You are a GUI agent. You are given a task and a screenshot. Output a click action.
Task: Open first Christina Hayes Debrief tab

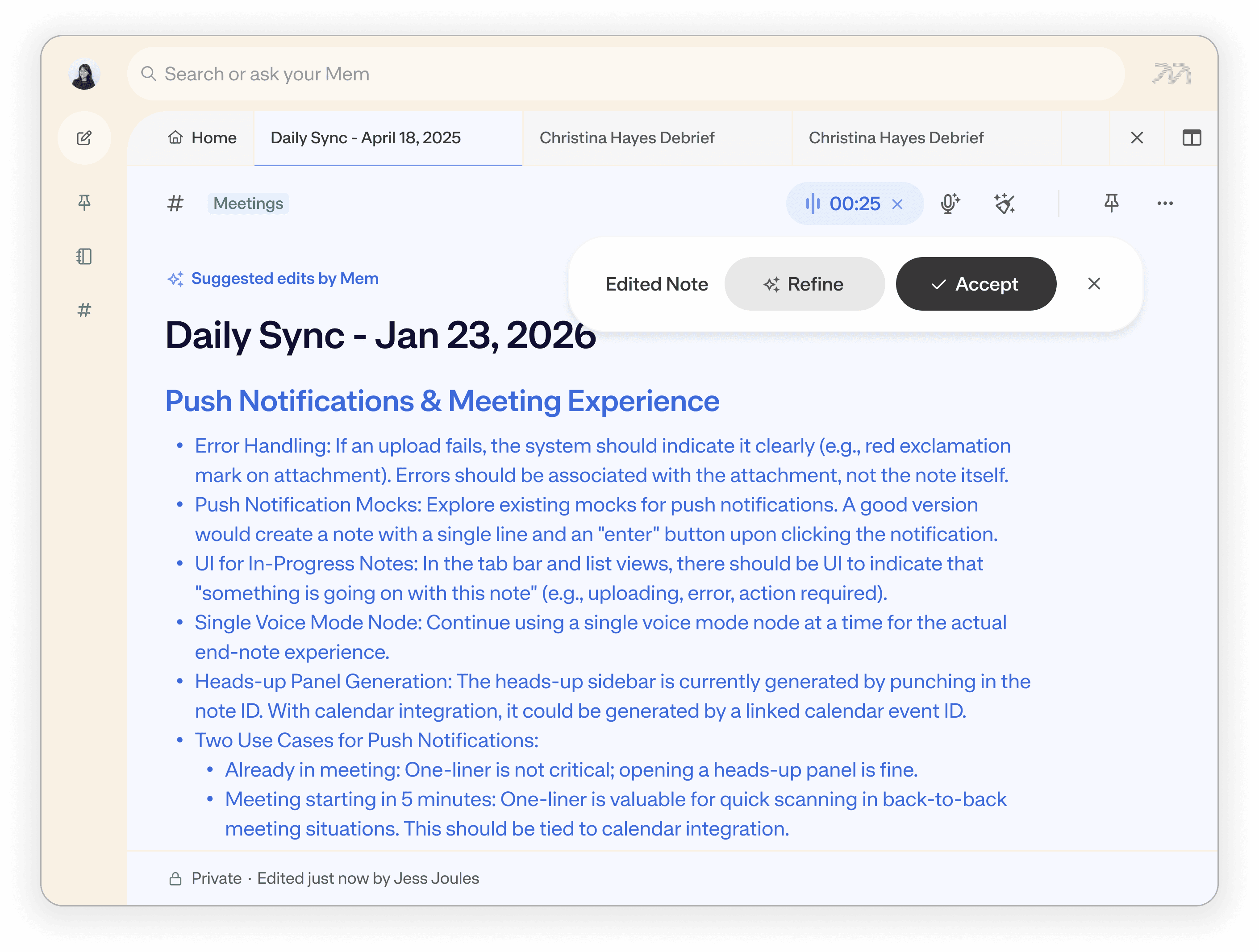(627, 138)
